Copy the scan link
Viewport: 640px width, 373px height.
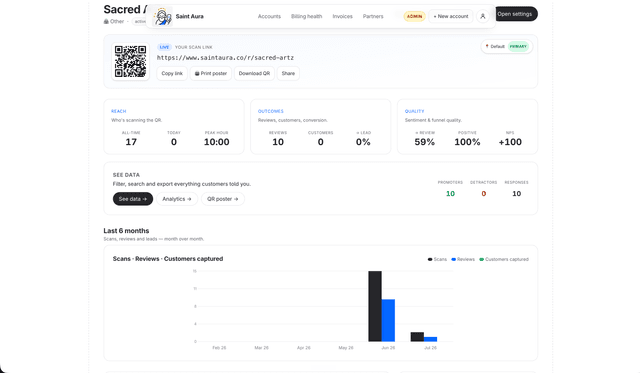[x=172, y=73]
